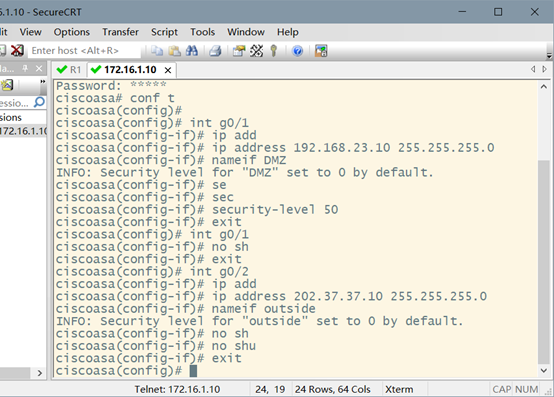Open the Transfer menu

pos(120,32)
